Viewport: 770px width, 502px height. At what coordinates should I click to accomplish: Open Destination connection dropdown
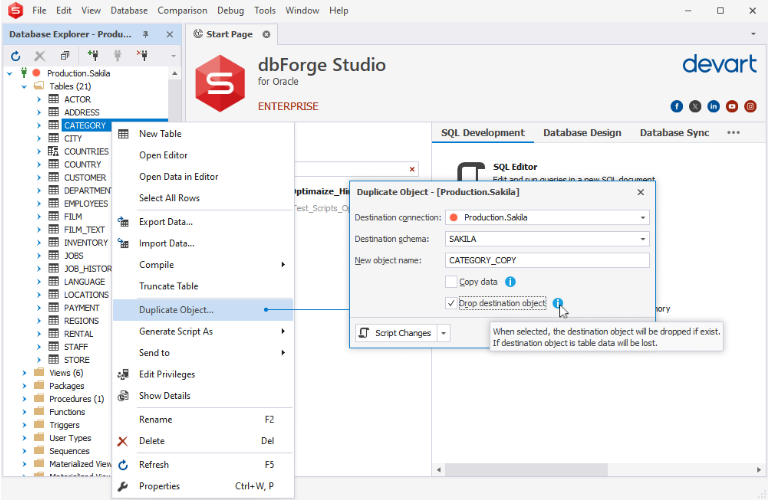pos(642,218)
